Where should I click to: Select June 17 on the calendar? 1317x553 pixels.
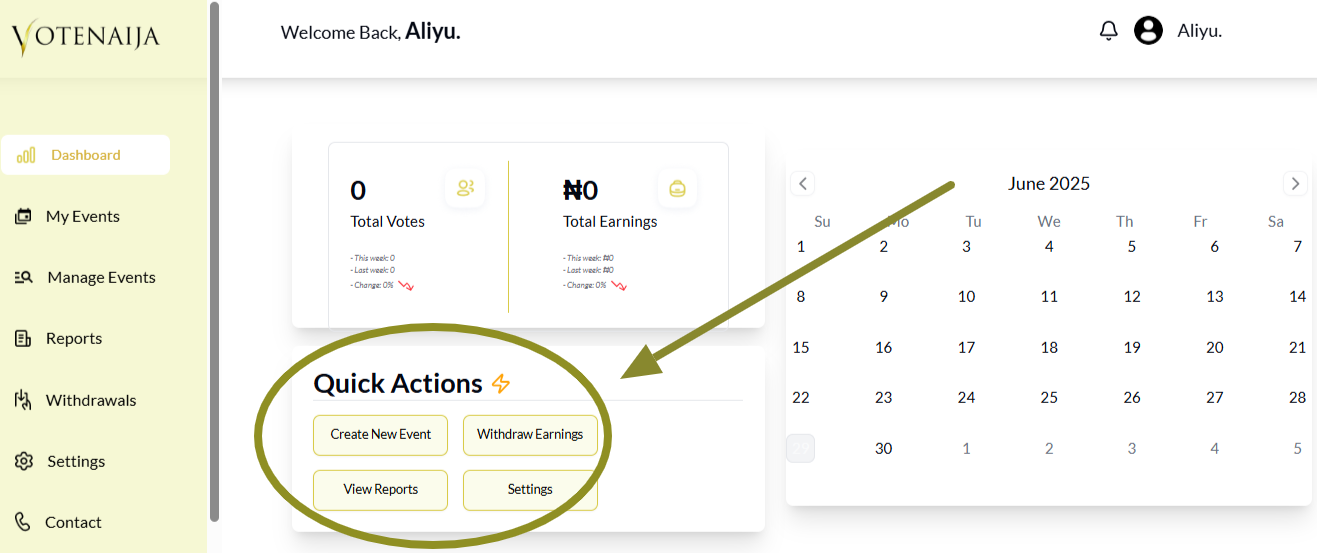point(966,348)
